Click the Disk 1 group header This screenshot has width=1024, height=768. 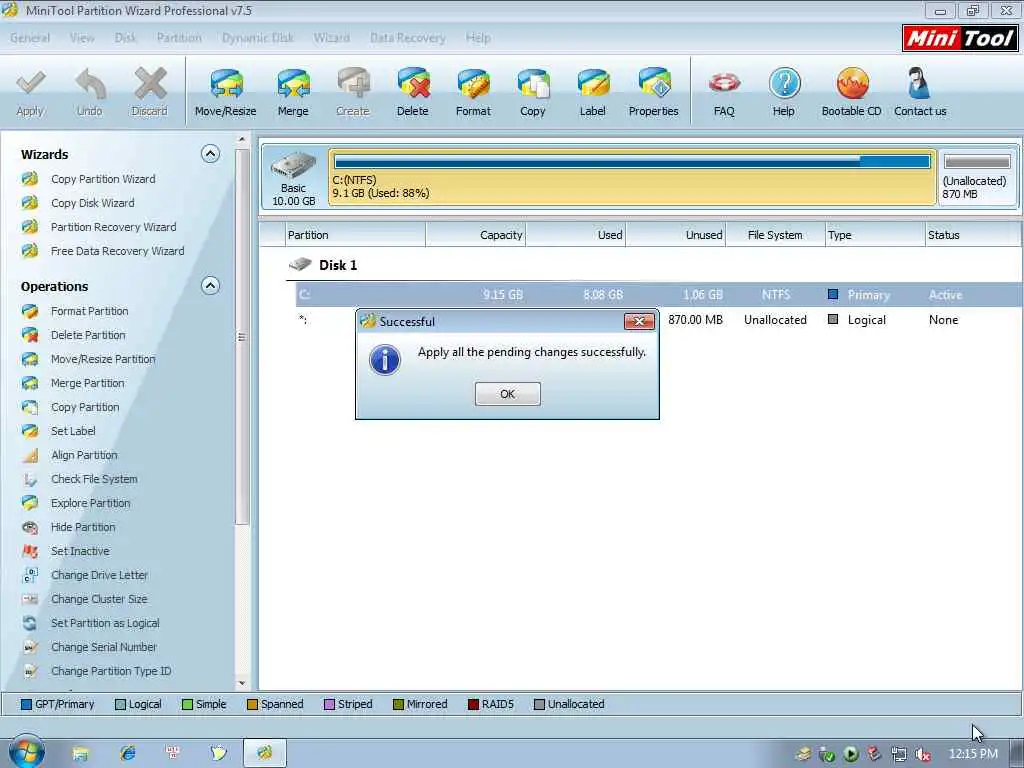338,265
